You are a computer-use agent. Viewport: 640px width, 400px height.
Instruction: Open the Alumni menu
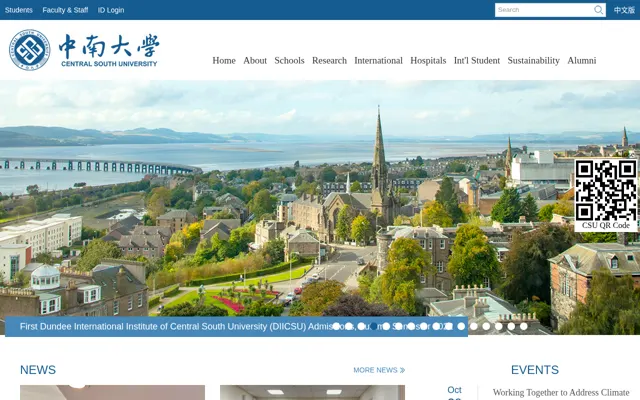point(582,60)
